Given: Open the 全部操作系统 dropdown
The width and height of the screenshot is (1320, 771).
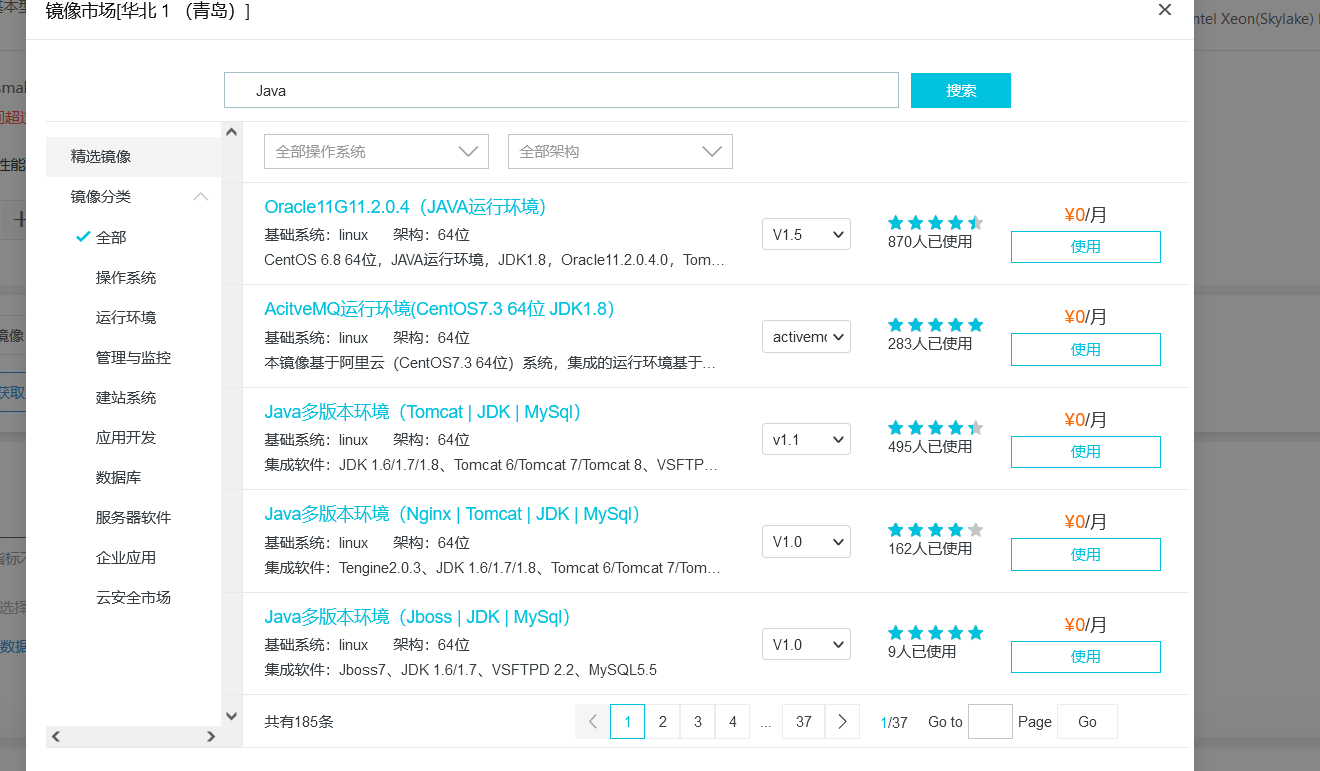Looking at the screenshot, I should (376, 152).
